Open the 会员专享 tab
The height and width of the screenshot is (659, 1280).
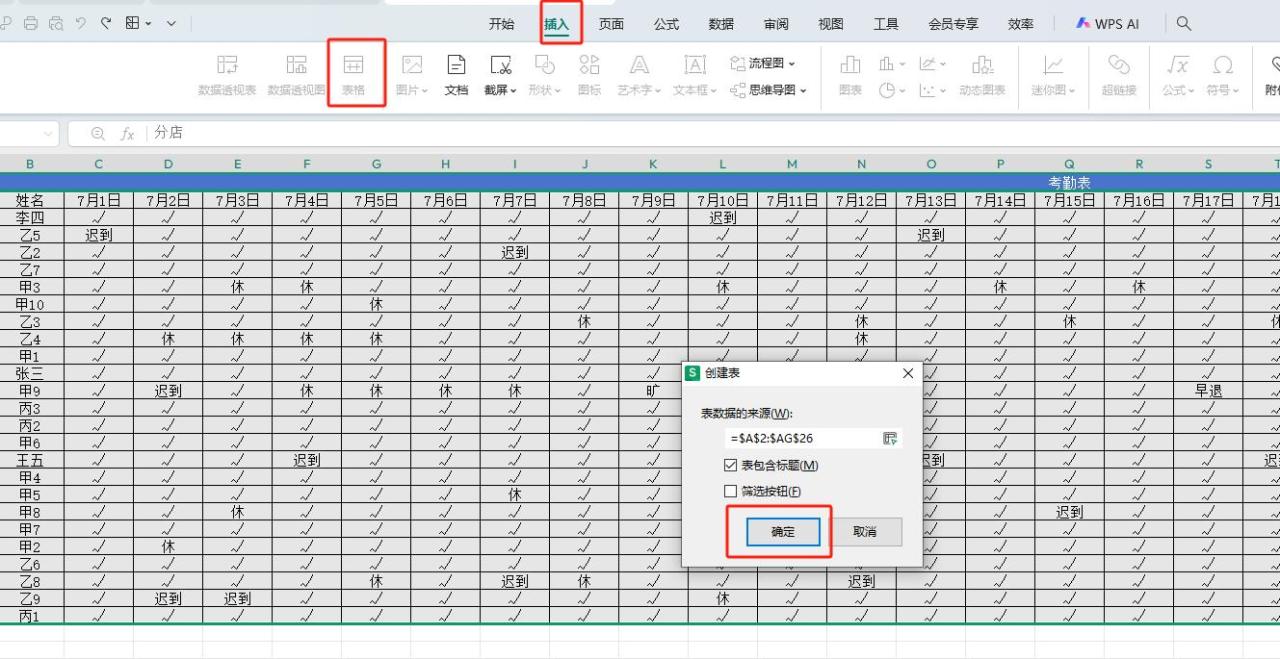[953, 24]
